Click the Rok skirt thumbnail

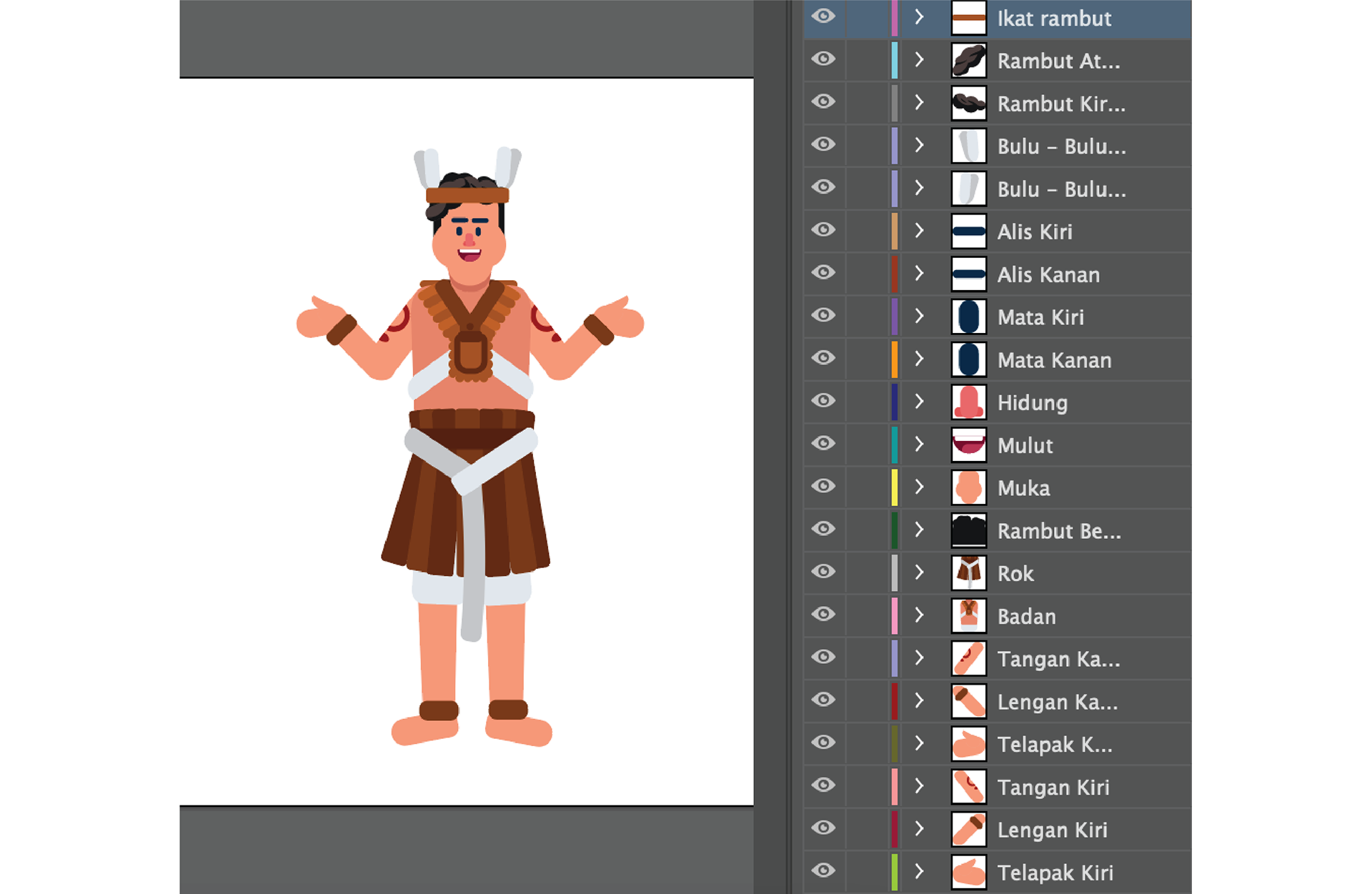pyautogui.click(x=969, y=573)
